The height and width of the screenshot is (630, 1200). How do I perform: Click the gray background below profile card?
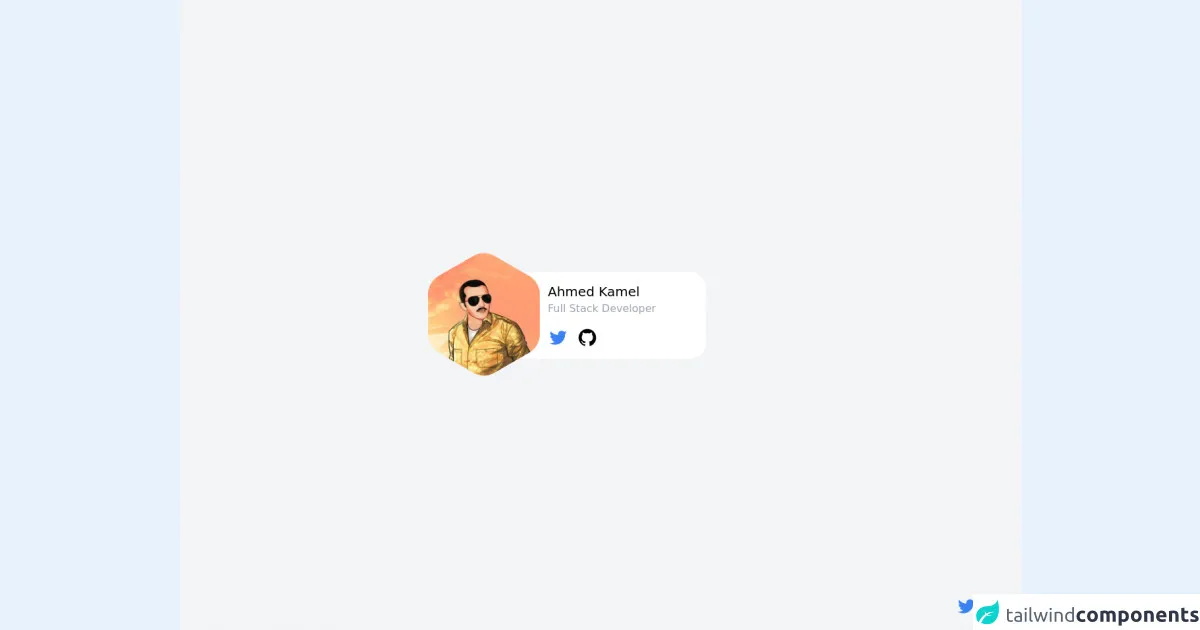click(x=600, y=490)
